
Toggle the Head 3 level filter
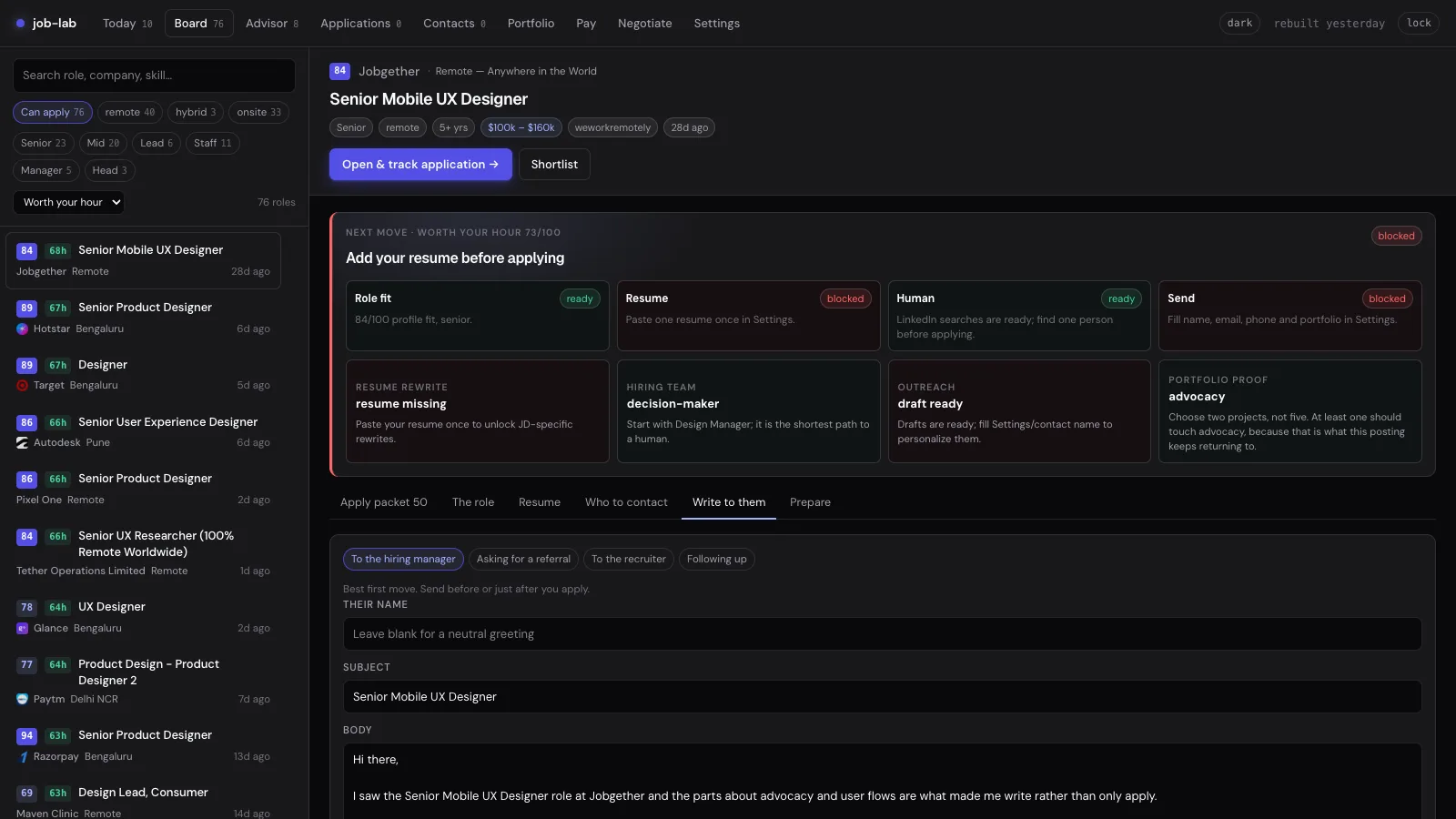109,171
